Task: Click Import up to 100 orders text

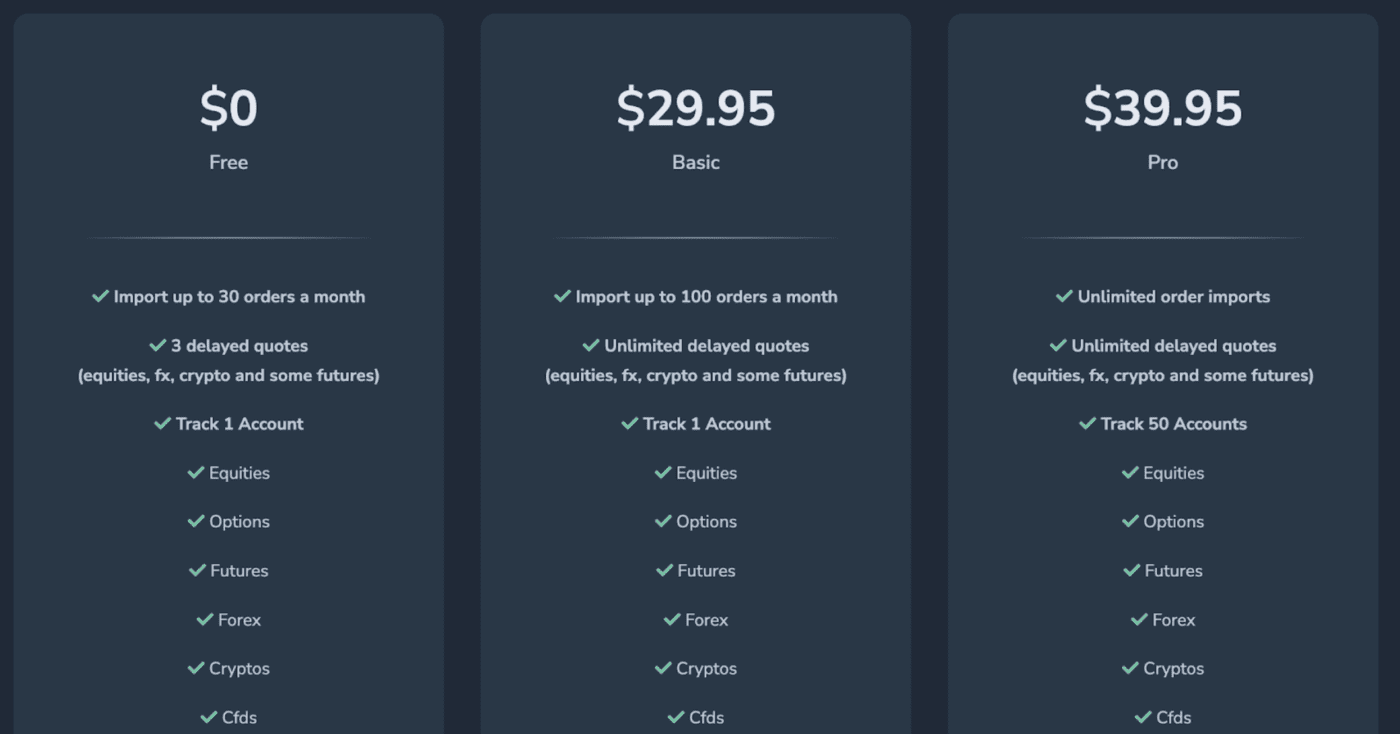Action: [707, 297]
